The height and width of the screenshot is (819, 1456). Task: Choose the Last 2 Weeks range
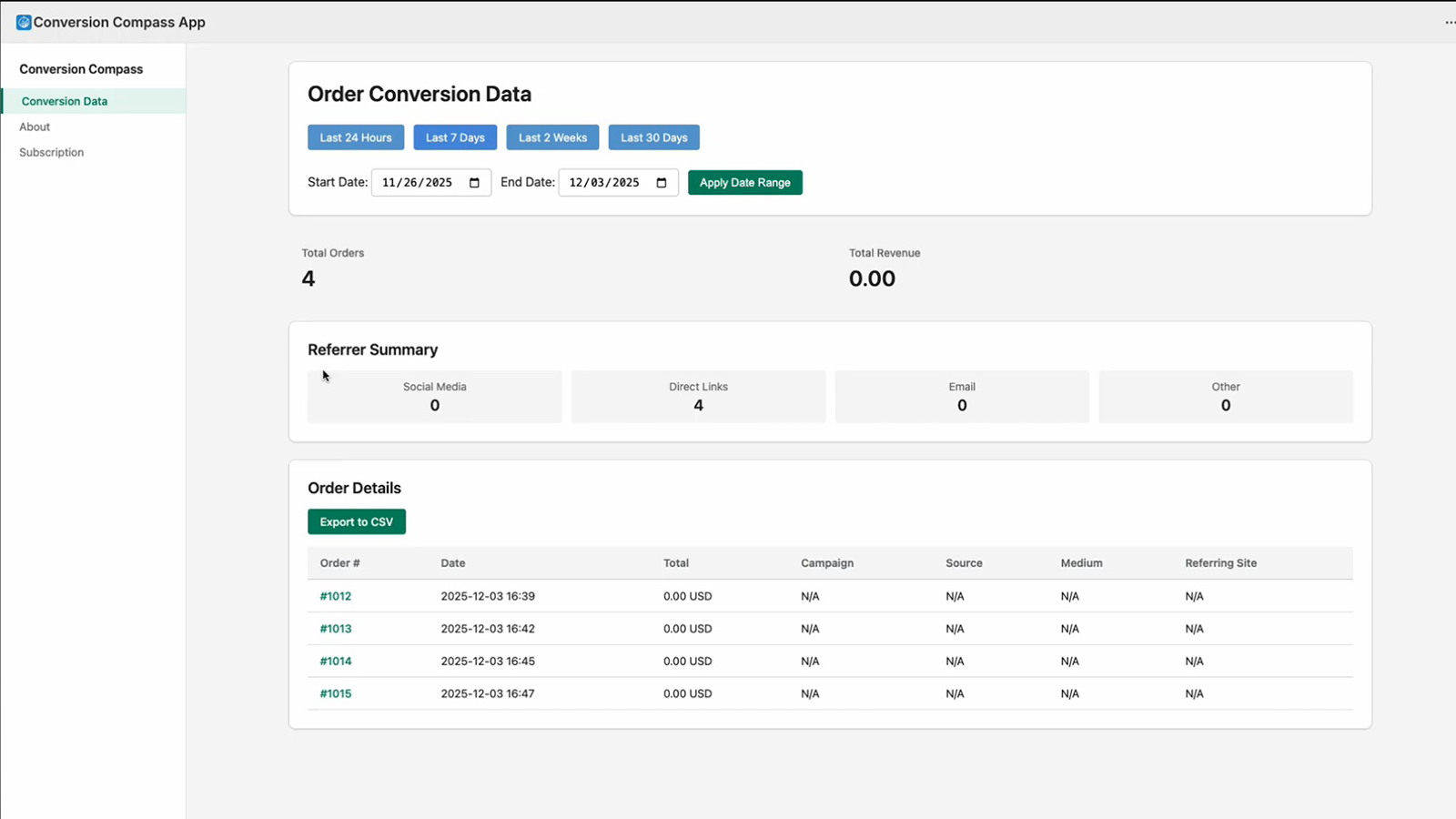coord(552,137)
